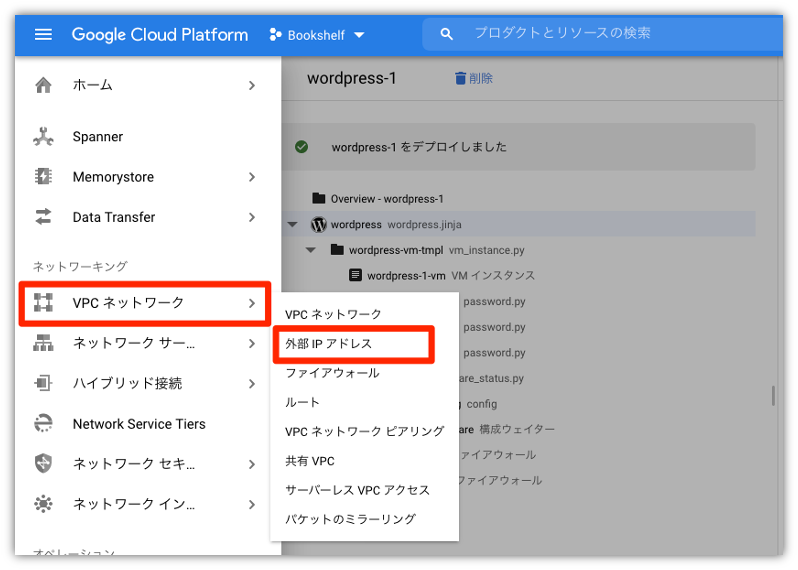Screen dimensions: 798x570
Task: Expand the ネットワーク イン... chevron
Action: click(252, 504)
